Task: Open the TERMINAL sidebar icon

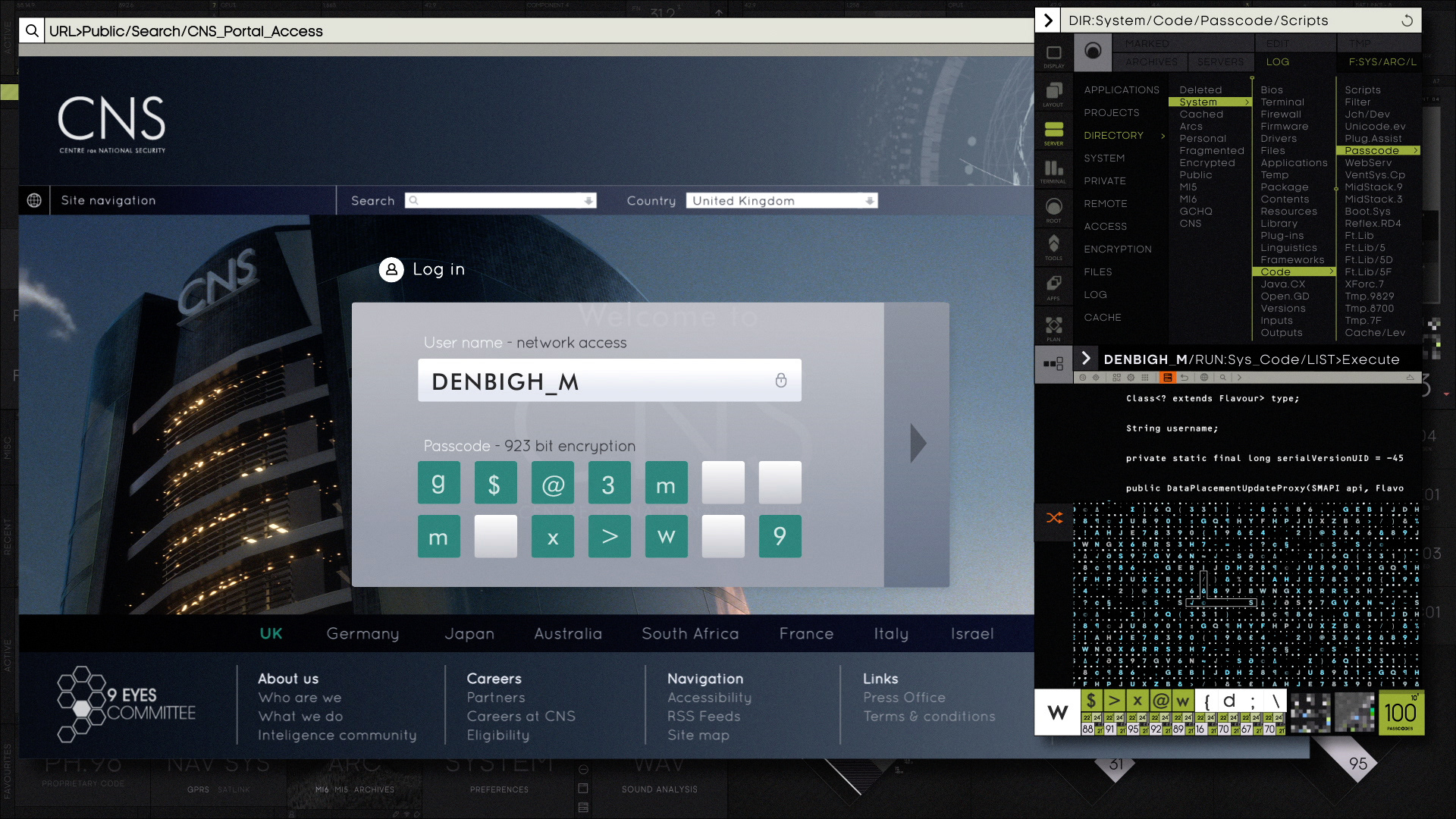Action: click(1054, 171)
